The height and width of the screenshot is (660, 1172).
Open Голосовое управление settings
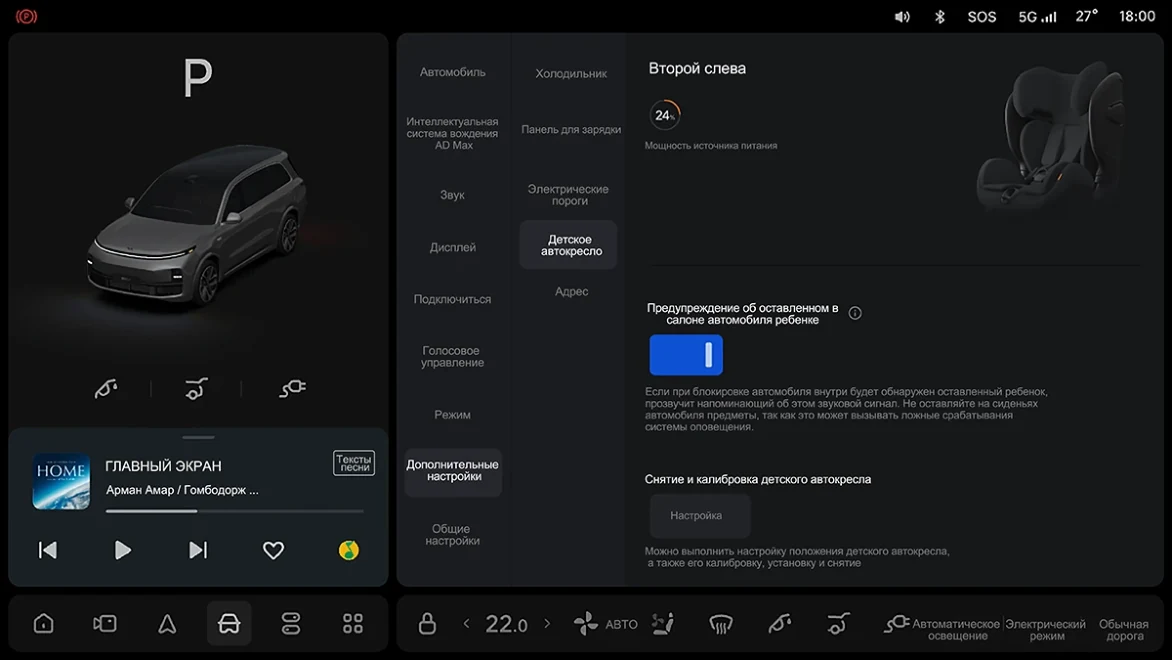point(452,357)
